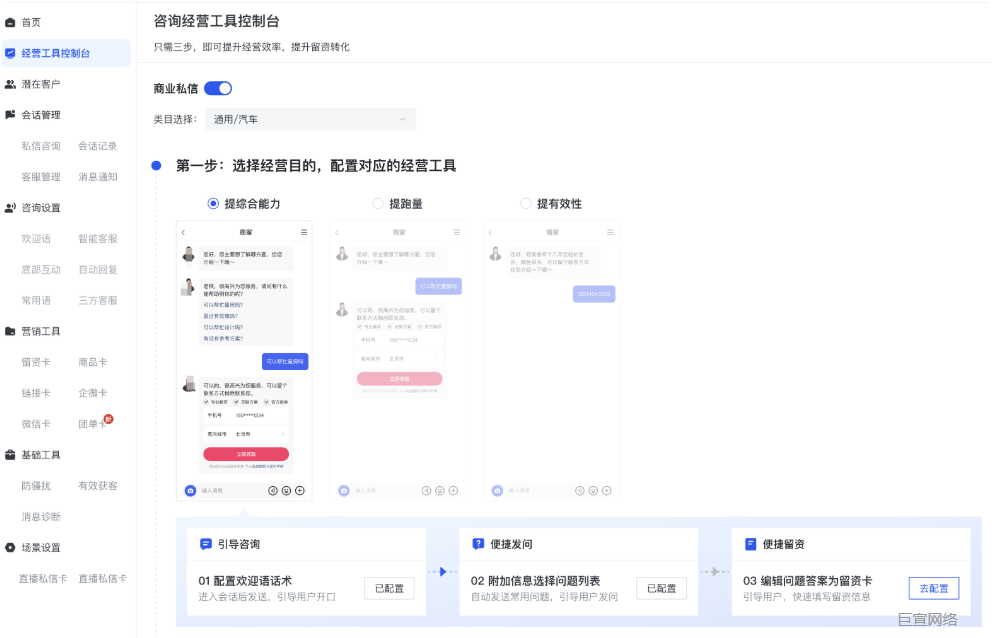Open 经营工具控制台 menu item

pyautogui.click(x=66, y=53)
